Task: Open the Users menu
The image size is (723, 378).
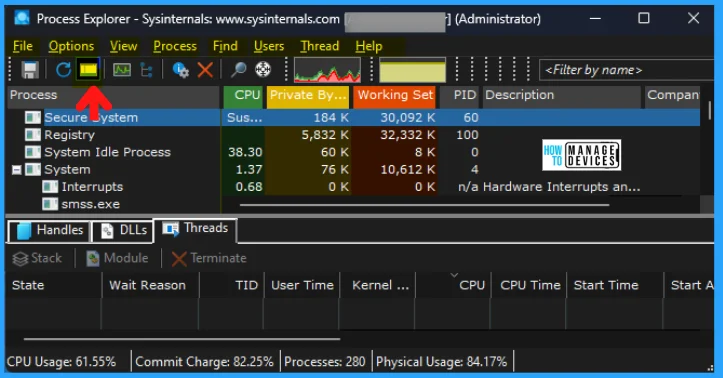Action: (269, 46)
